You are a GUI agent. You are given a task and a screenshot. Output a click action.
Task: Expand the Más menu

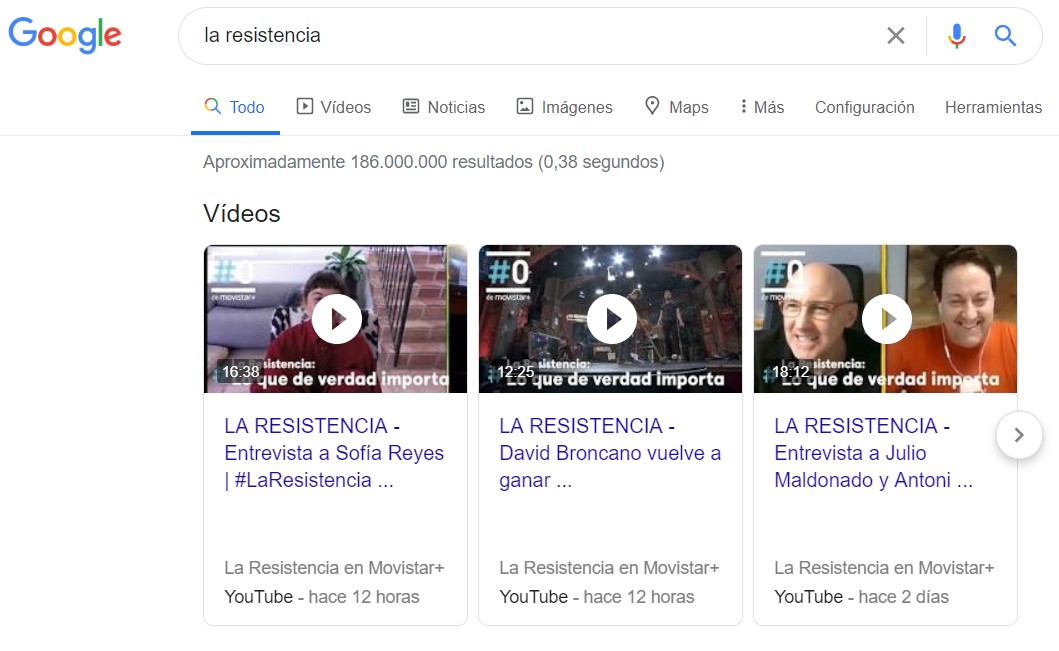[761, 107]
